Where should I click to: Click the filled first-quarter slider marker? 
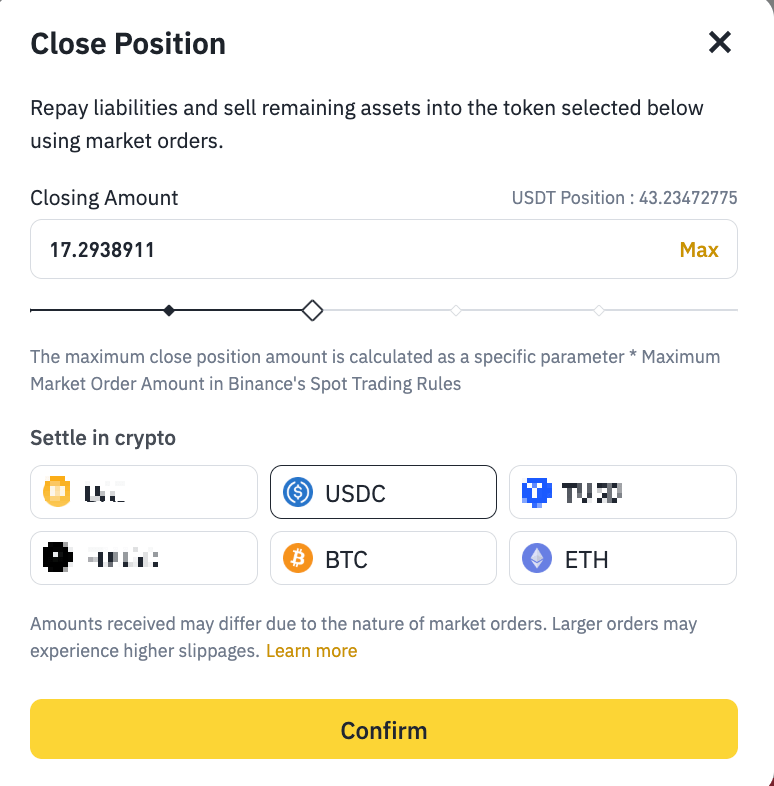pyautogui.click(x=169, y=310)
